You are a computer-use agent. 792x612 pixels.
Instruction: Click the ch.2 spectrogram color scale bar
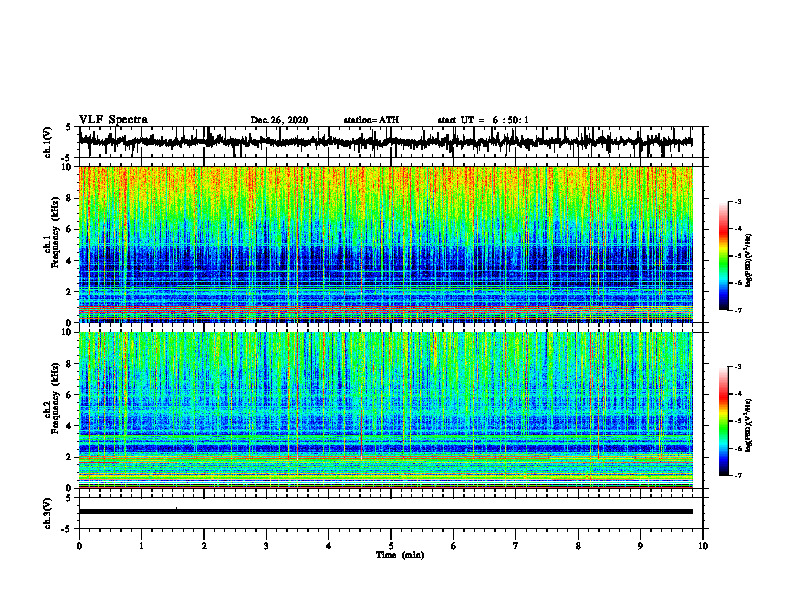coord(723,421)
